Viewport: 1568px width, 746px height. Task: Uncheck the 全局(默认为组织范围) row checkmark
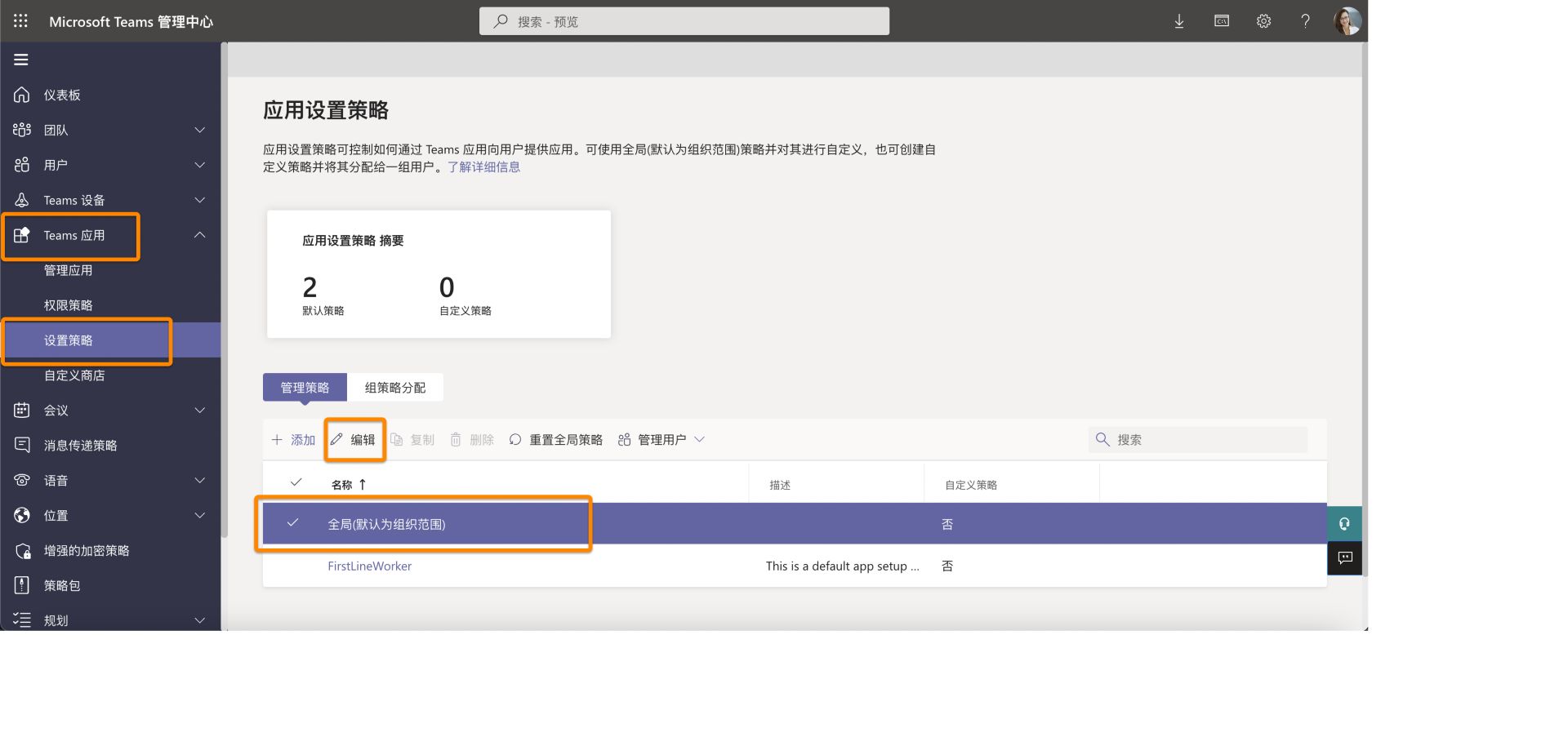(292, 522)
